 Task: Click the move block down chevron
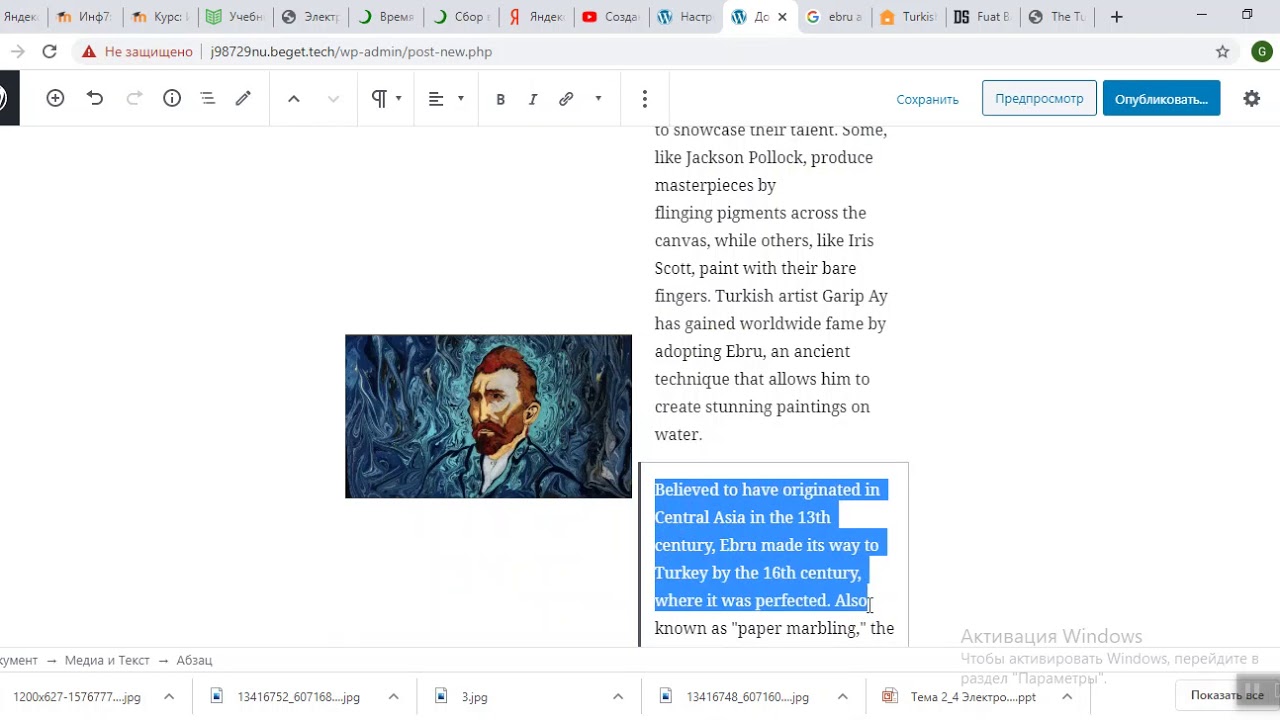[x=334, y=98]
